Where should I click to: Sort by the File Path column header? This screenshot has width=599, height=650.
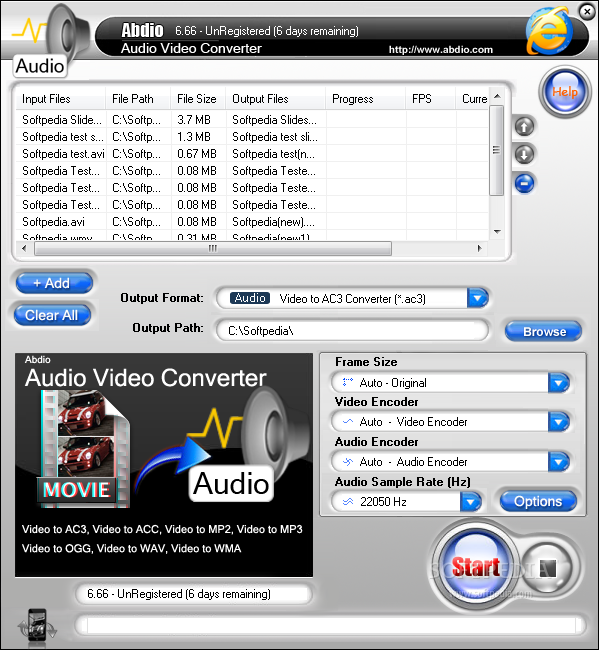coord(138,99)
